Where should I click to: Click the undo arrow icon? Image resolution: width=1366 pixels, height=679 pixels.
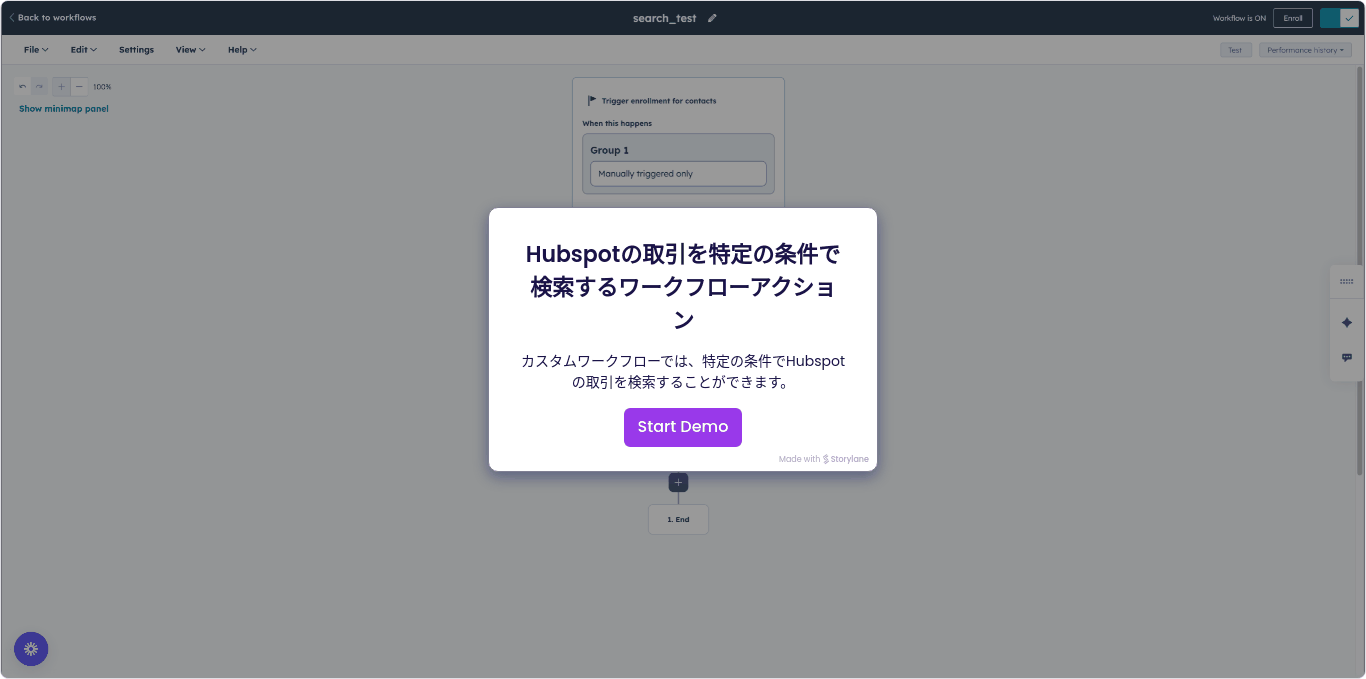tap(23, 87)
